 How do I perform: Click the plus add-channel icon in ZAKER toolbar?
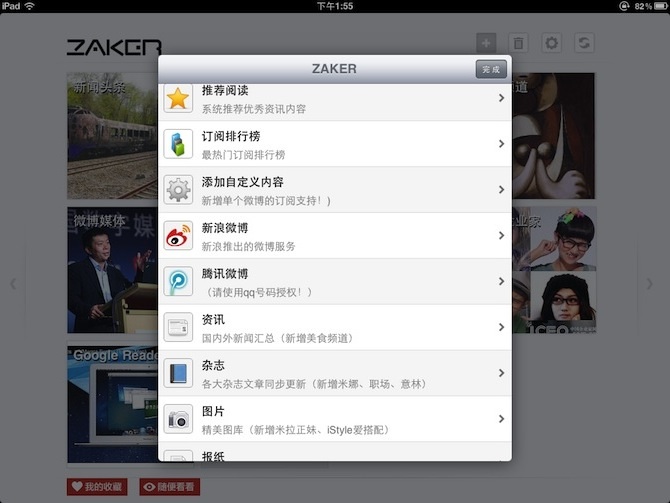(486, 43)
